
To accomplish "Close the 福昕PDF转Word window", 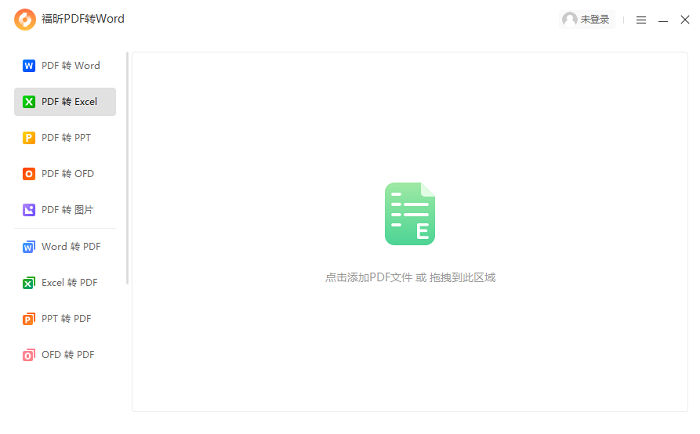I will (685, 20).
